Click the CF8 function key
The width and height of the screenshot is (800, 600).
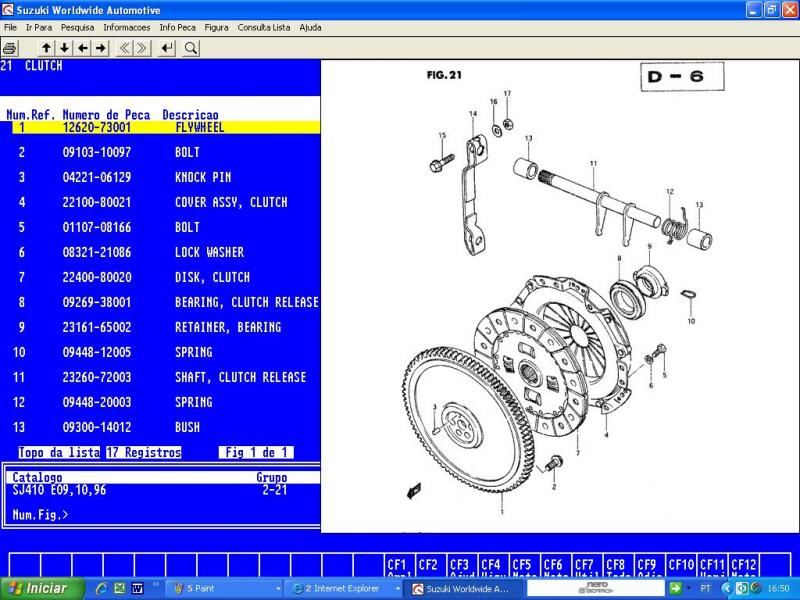click(617, 565)
